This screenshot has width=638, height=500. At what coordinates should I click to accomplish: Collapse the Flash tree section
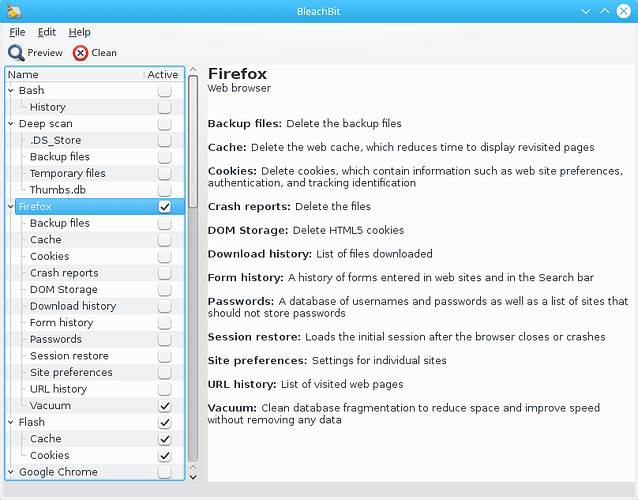click(x=11, y=423)
